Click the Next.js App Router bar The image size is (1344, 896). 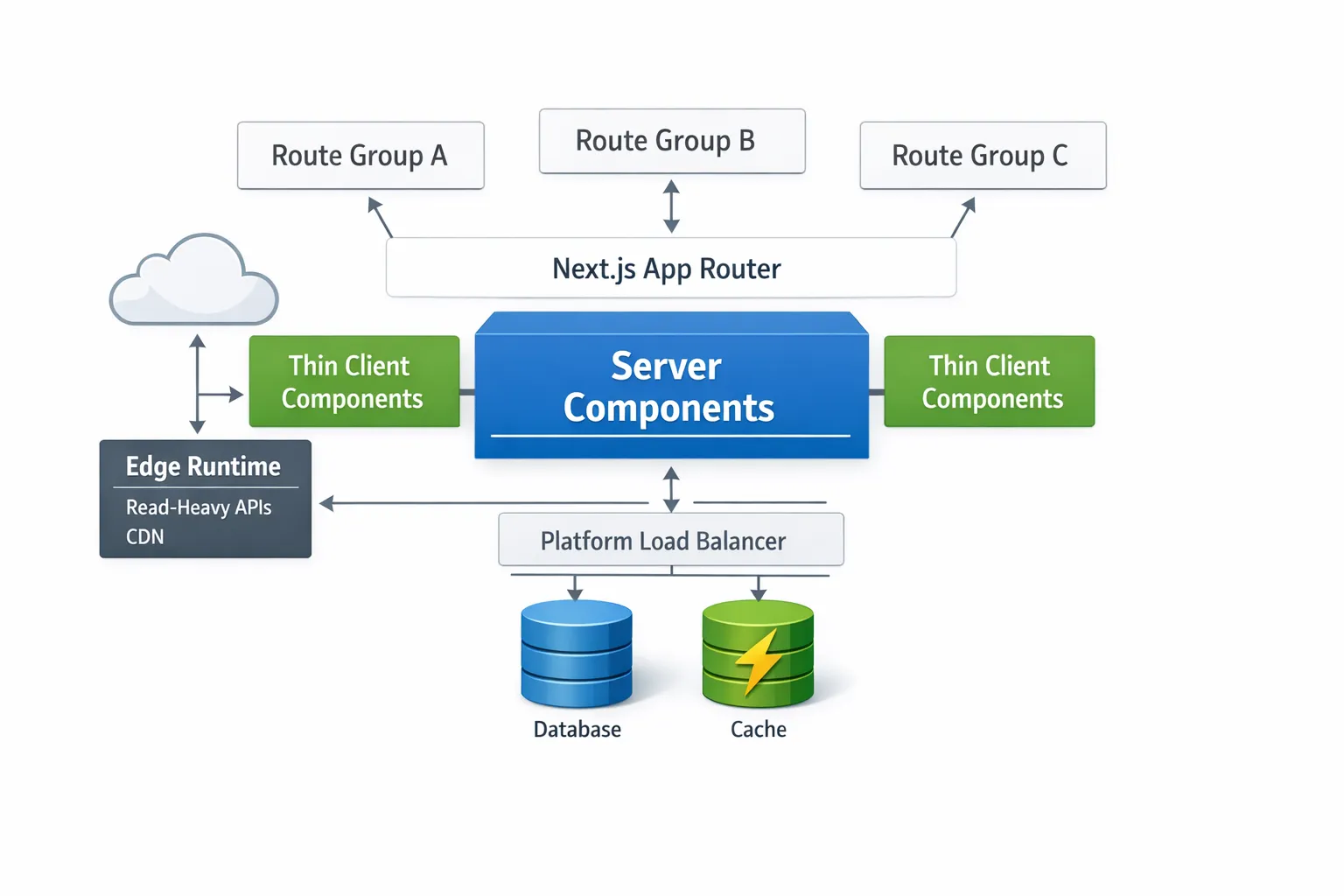[x=670, y=268]
